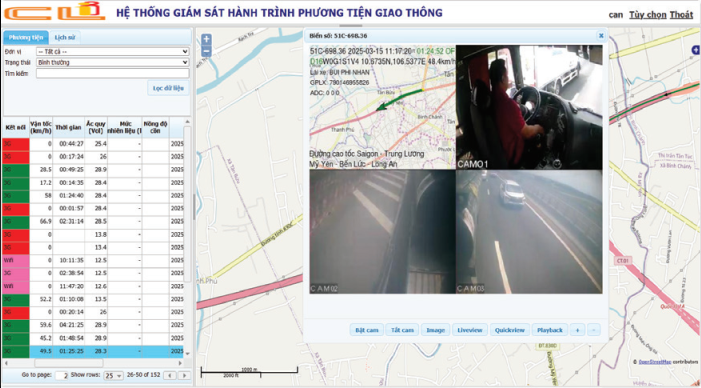Open Quickview for the vehicle
The width and height of the screenshot is (701, 388).
tap(510, 330)
